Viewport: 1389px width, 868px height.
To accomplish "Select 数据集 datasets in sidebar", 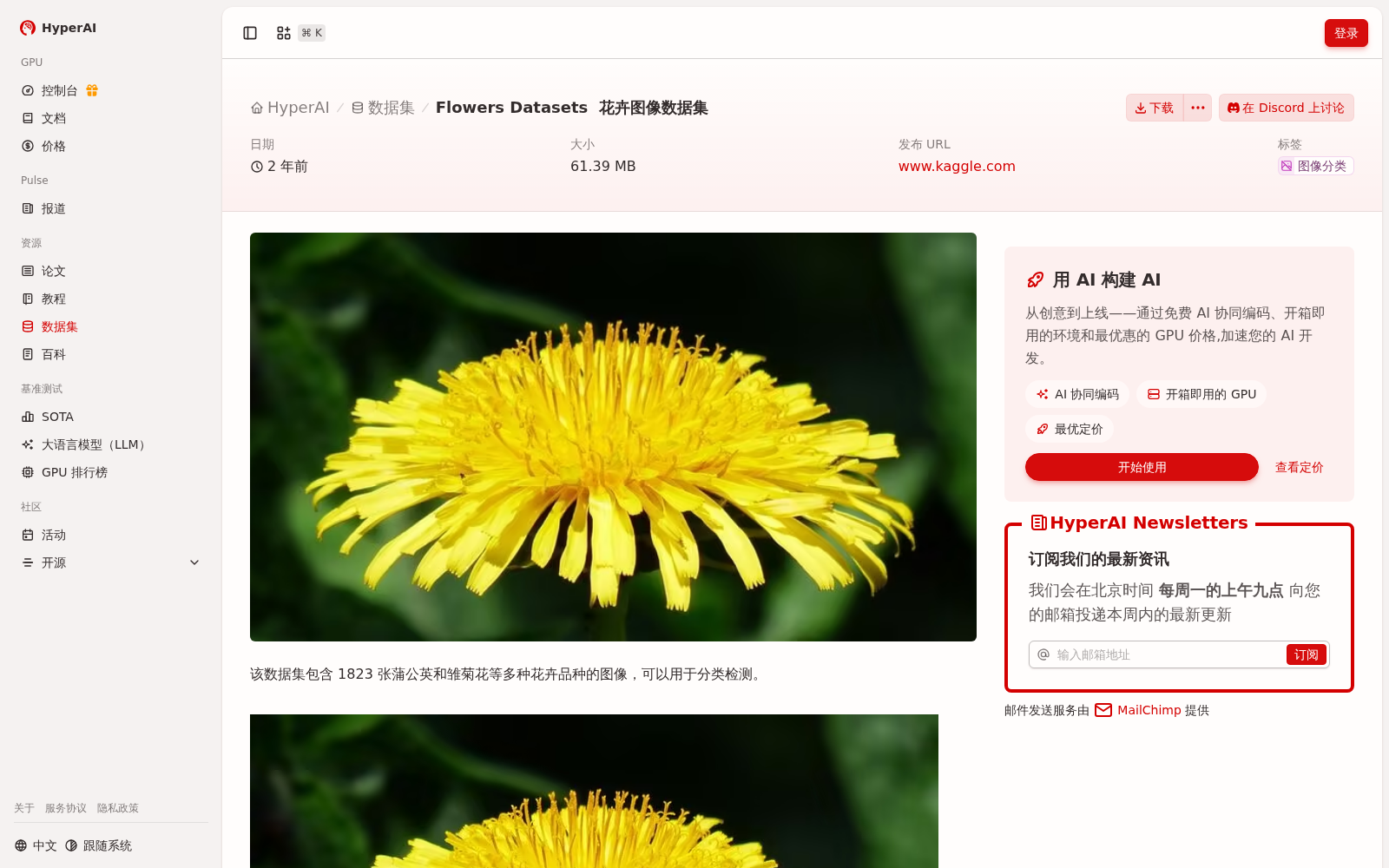I will point(111,326).
